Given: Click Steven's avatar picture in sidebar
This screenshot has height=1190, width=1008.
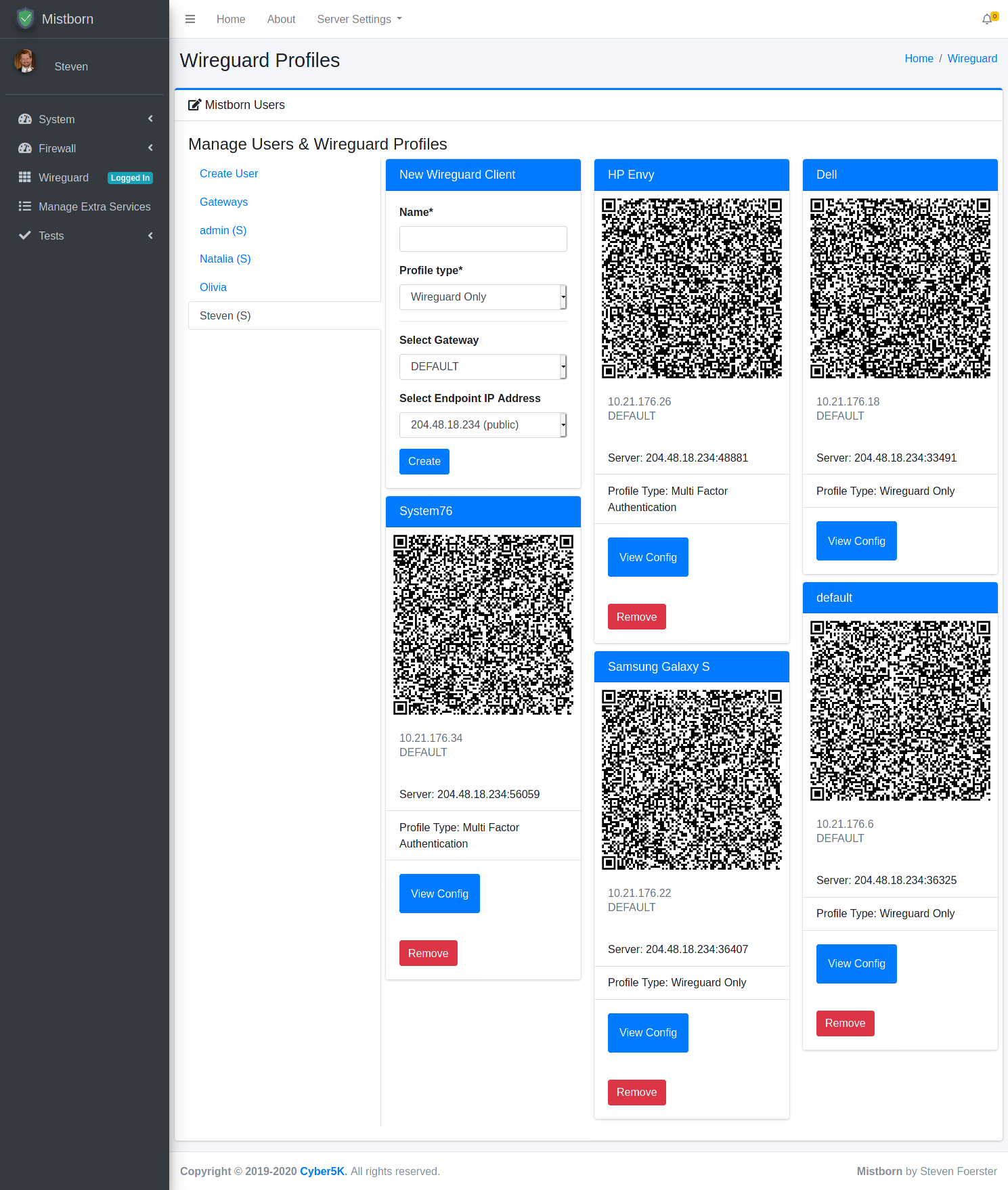Looking at the screenshot, I should 26,61.
